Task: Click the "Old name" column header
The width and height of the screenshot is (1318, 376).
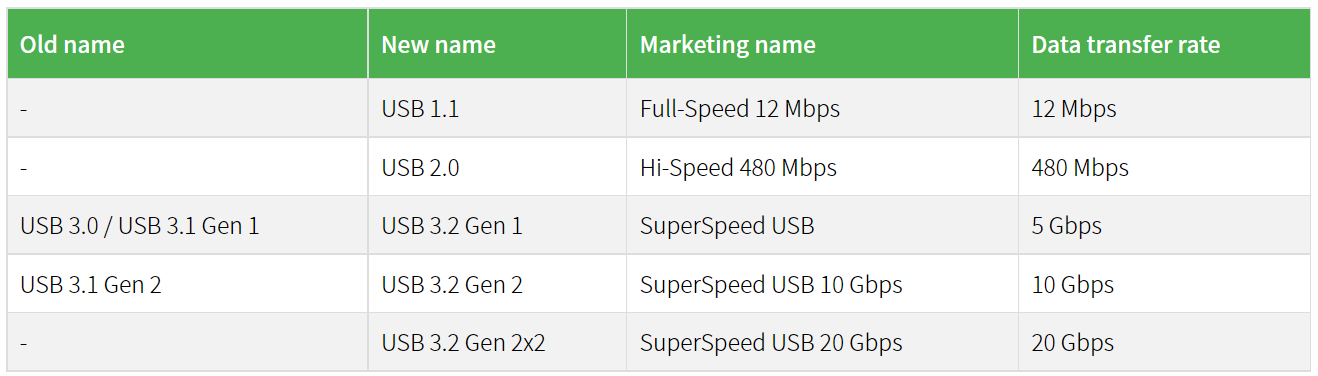Action: [x=187, y=44]
